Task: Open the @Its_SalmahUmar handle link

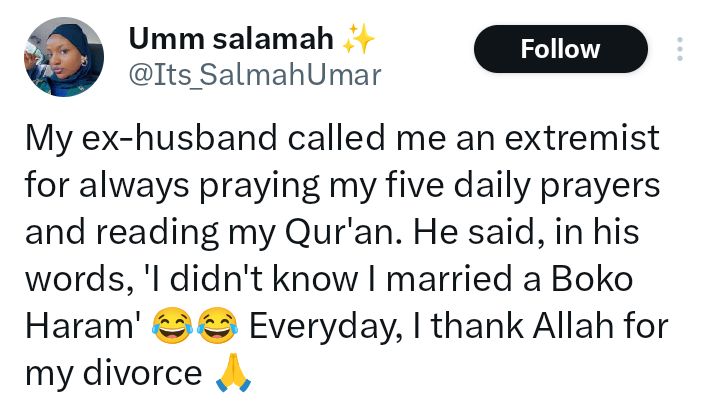Action: (254, 76)
